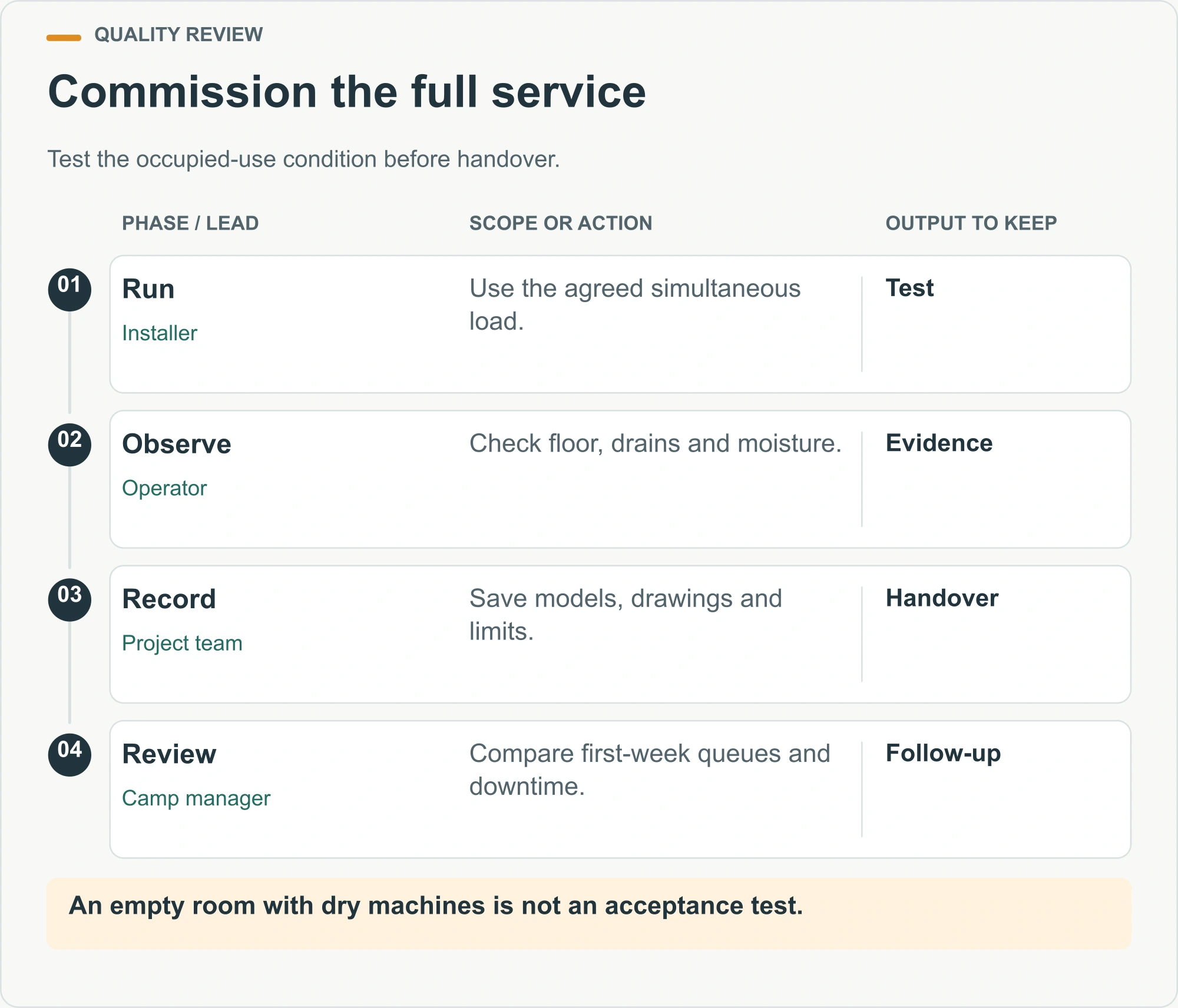
Task: Click the "Commission the full service" heading
Action: pos(347,92)
